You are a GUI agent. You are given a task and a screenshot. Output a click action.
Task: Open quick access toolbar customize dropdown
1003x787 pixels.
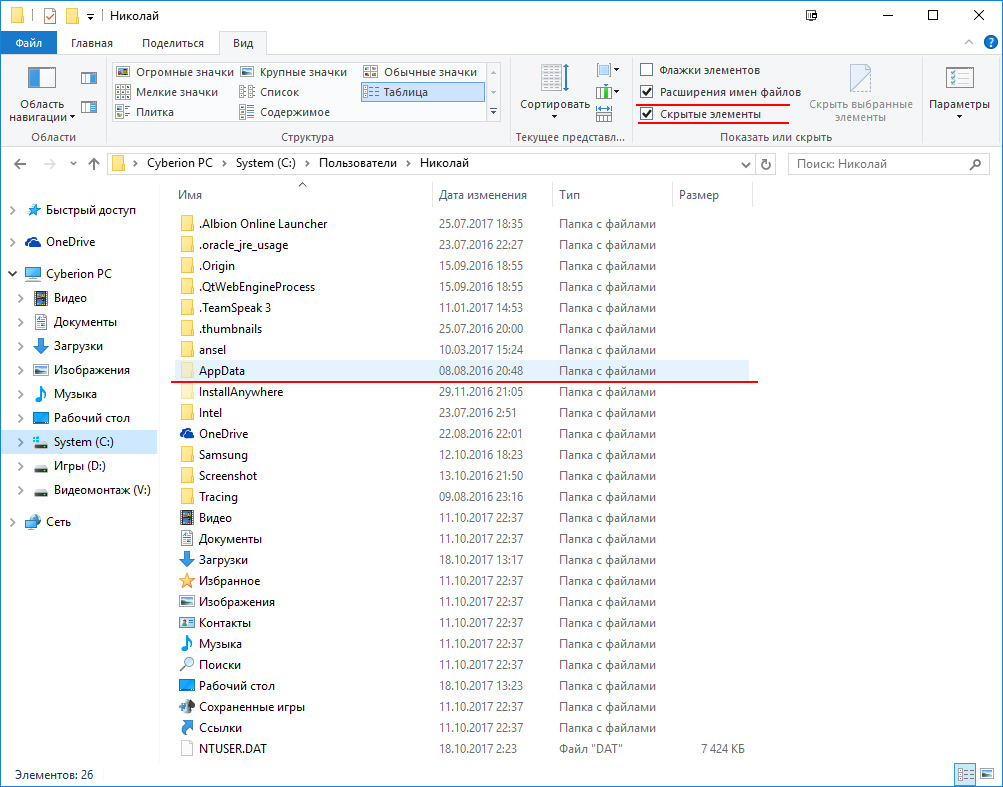[x=91, y=16]
